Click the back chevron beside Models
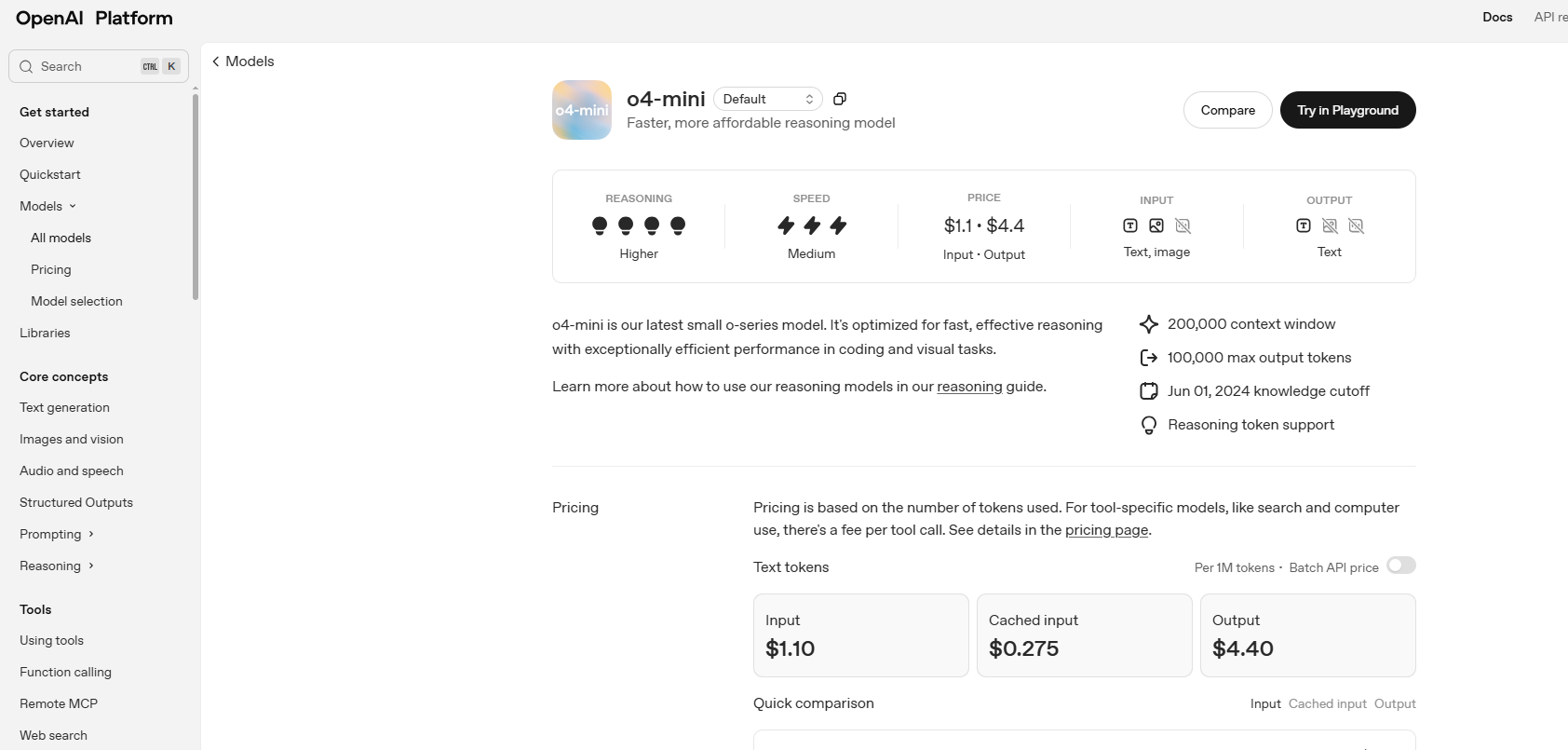Screen dimensions: 1568x750 [x=216, y=61]
